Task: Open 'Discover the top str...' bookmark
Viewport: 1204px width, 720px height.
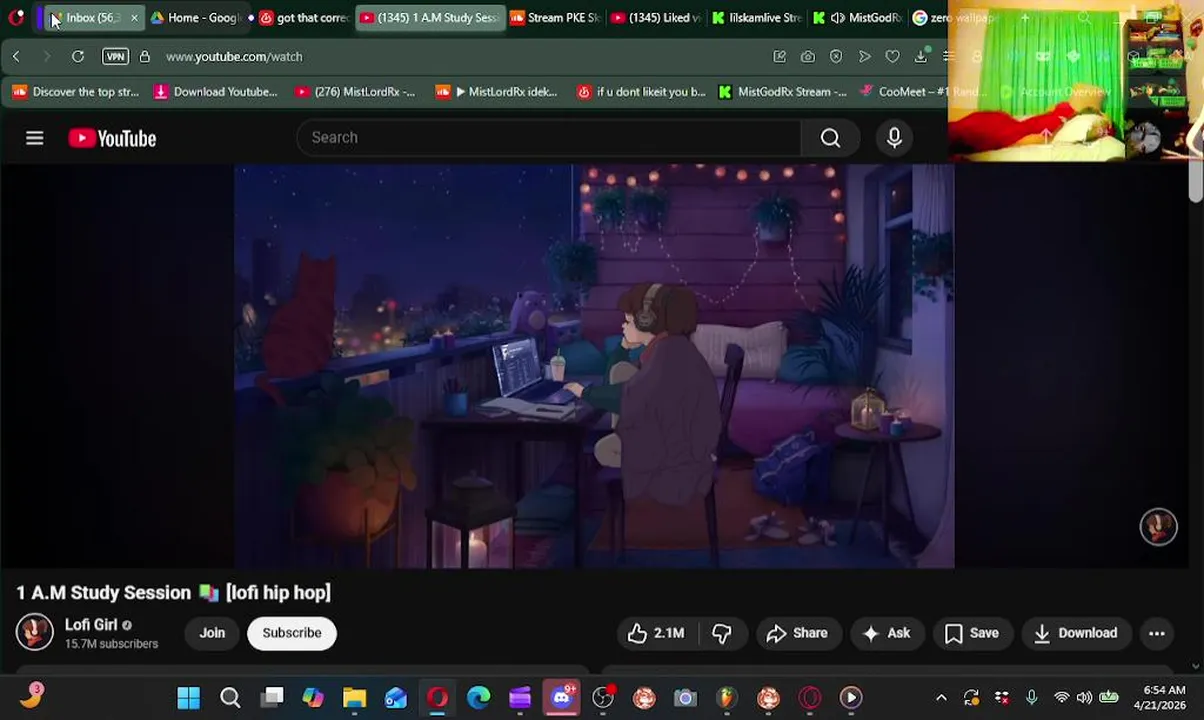Action: 76,92
